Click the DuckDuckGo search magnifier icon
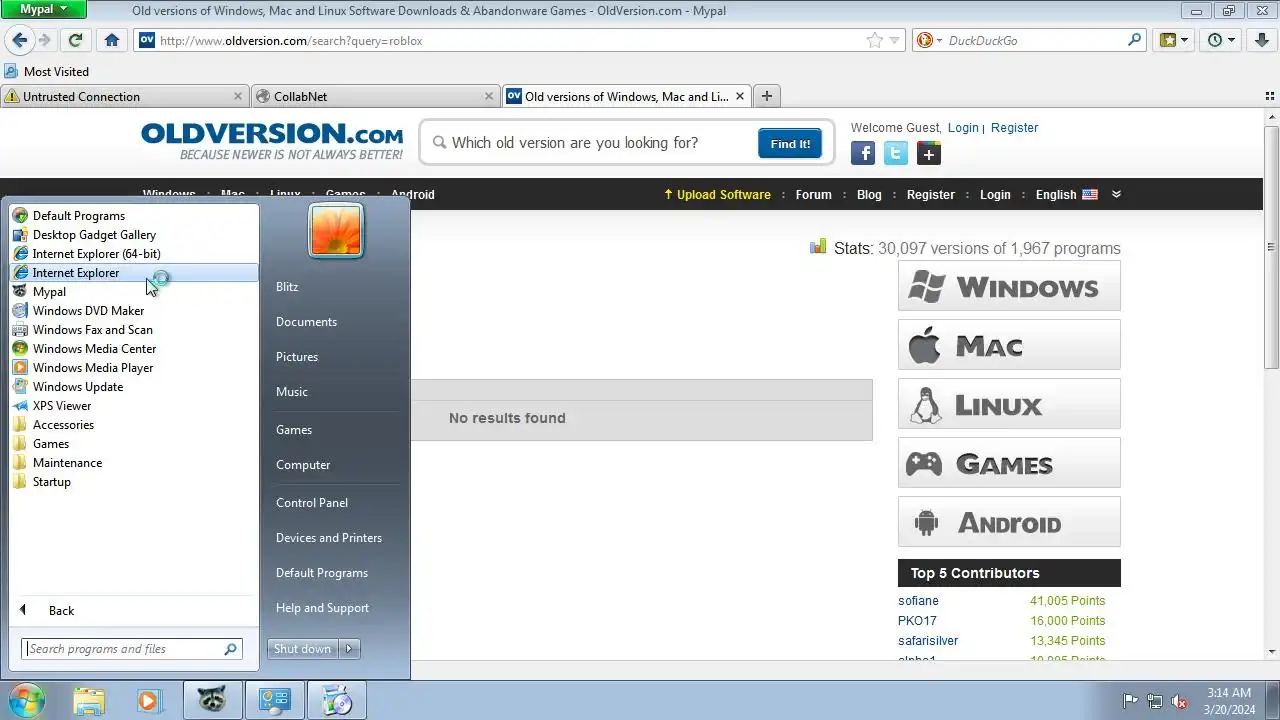 pos(1134,41)
